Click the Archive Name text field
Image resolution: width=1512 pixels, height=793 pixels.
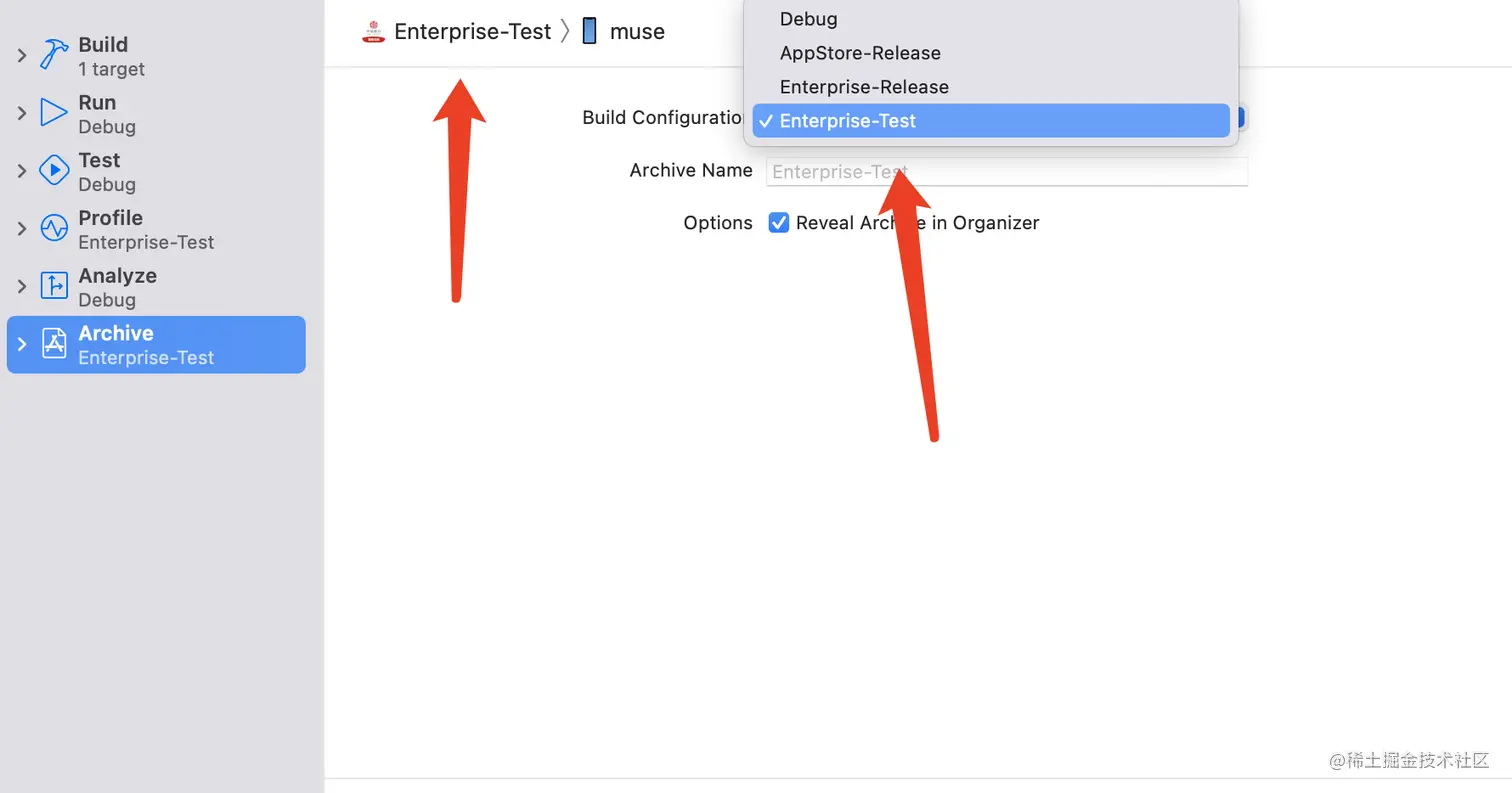[1007, 171]
